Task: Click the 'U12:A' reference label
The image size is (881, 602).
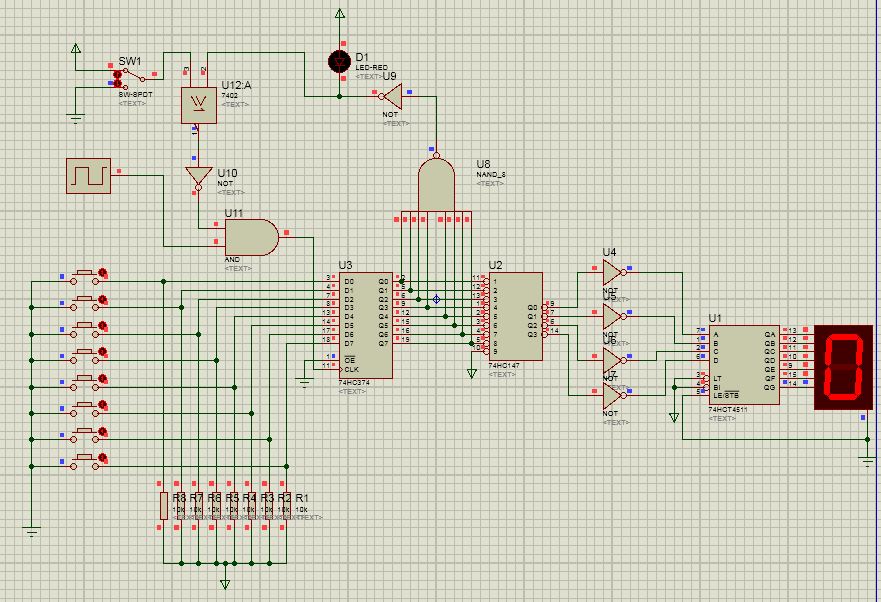Action: [x=236, y=85]
